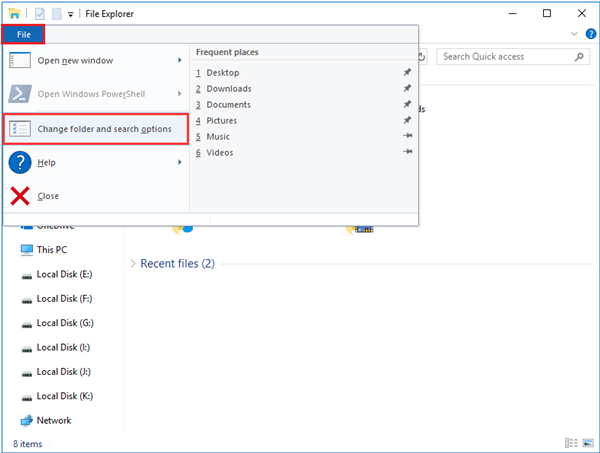Click Close in the File menu

point(96,196)
